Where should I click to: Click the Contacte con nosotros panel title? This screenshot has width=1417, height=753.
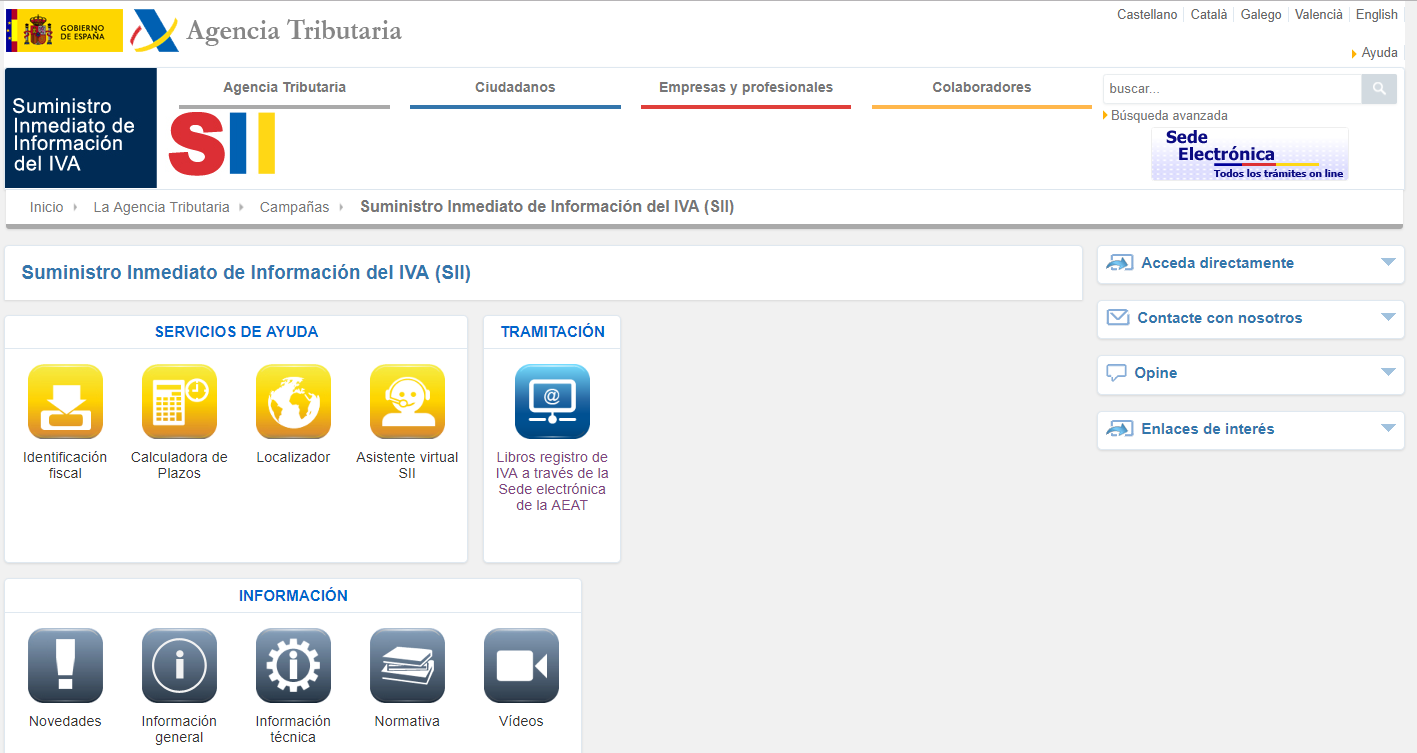click(x=1219, y=318)
